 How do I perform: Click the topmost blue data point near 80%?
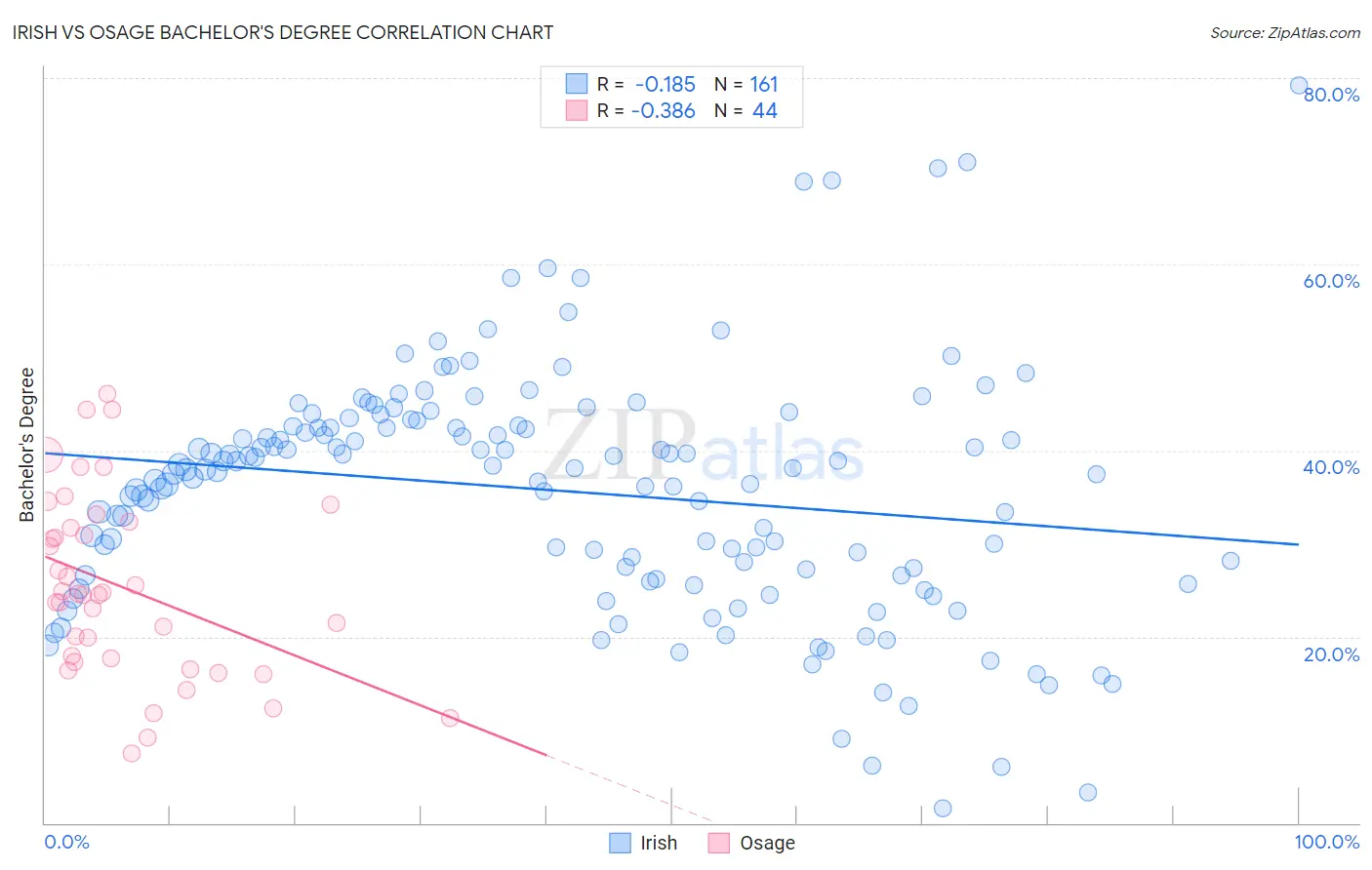(1299, 85)
